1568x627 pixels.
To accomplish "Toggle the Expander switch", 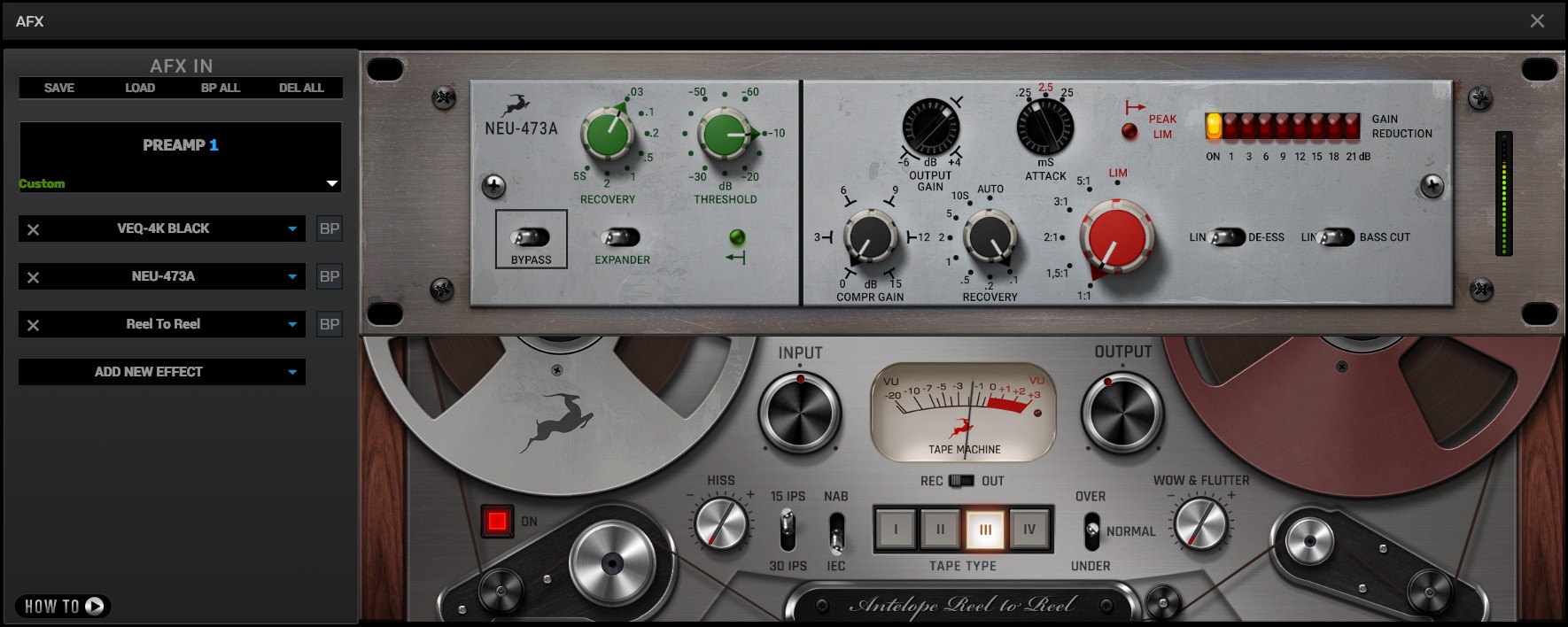I will click(620, 237).
